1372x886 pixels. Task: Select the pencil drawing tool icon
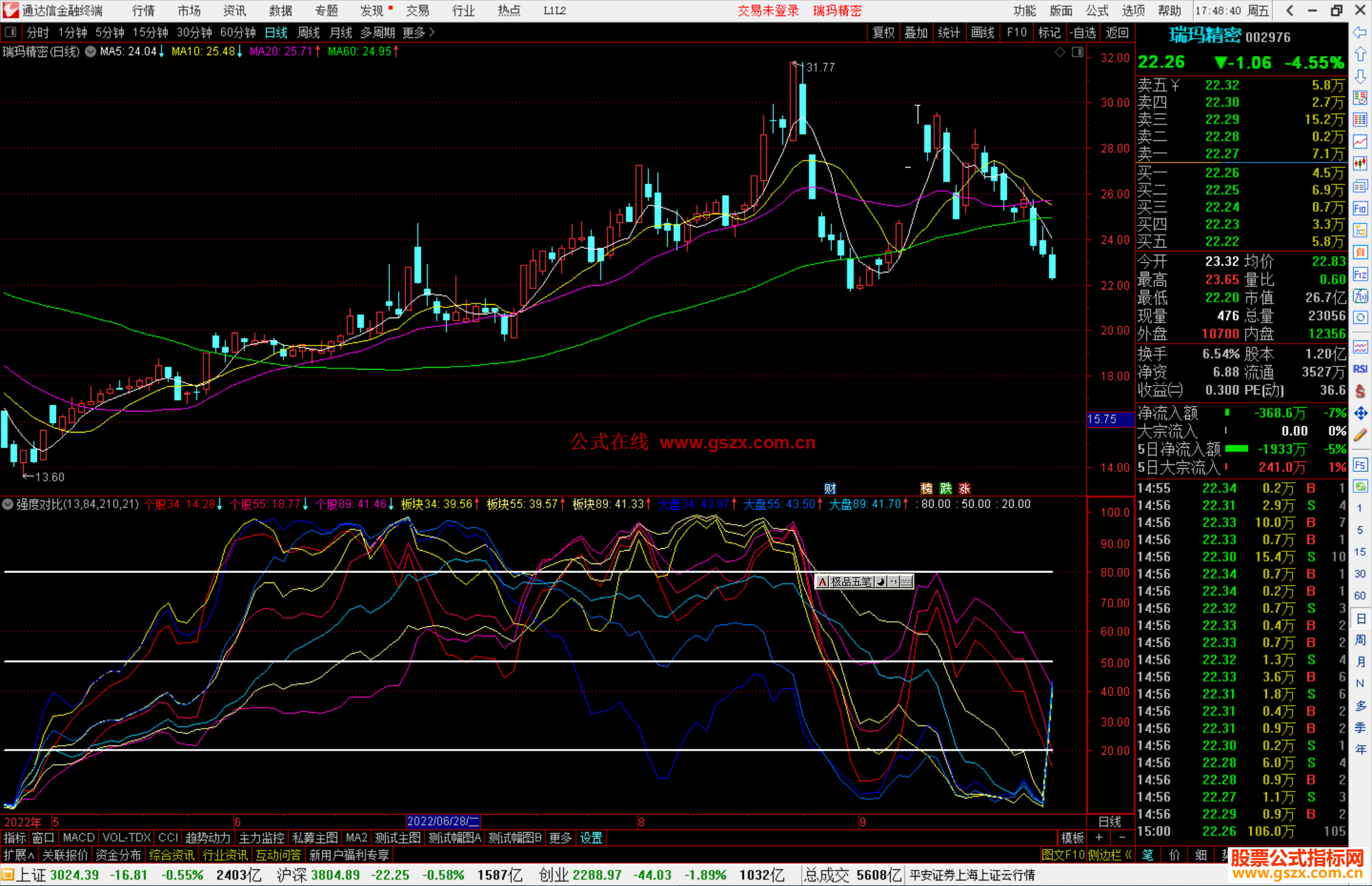pos(1360,436)
